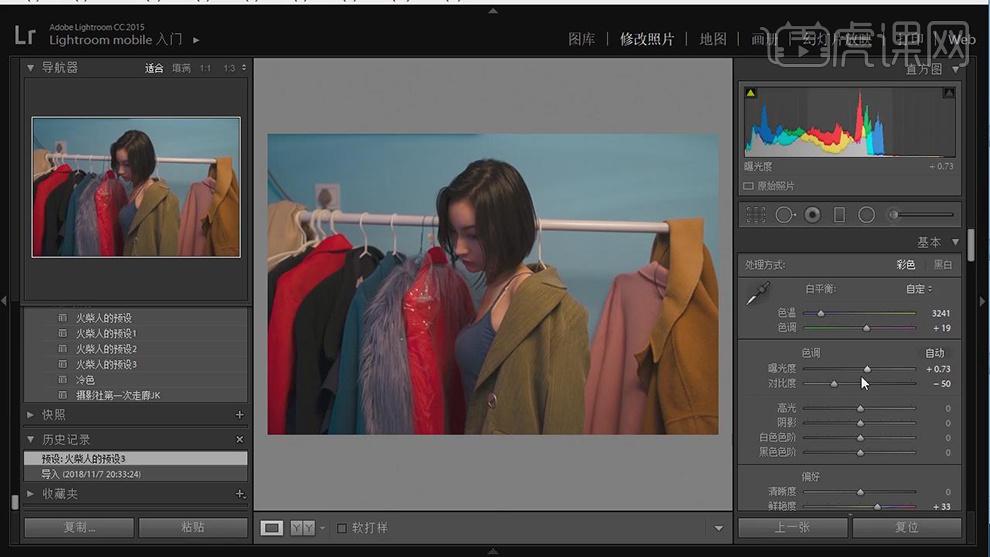Screen dimensions: 990x557
Task: Switch to Loupe view mode icon
Action: pos(271,527)
